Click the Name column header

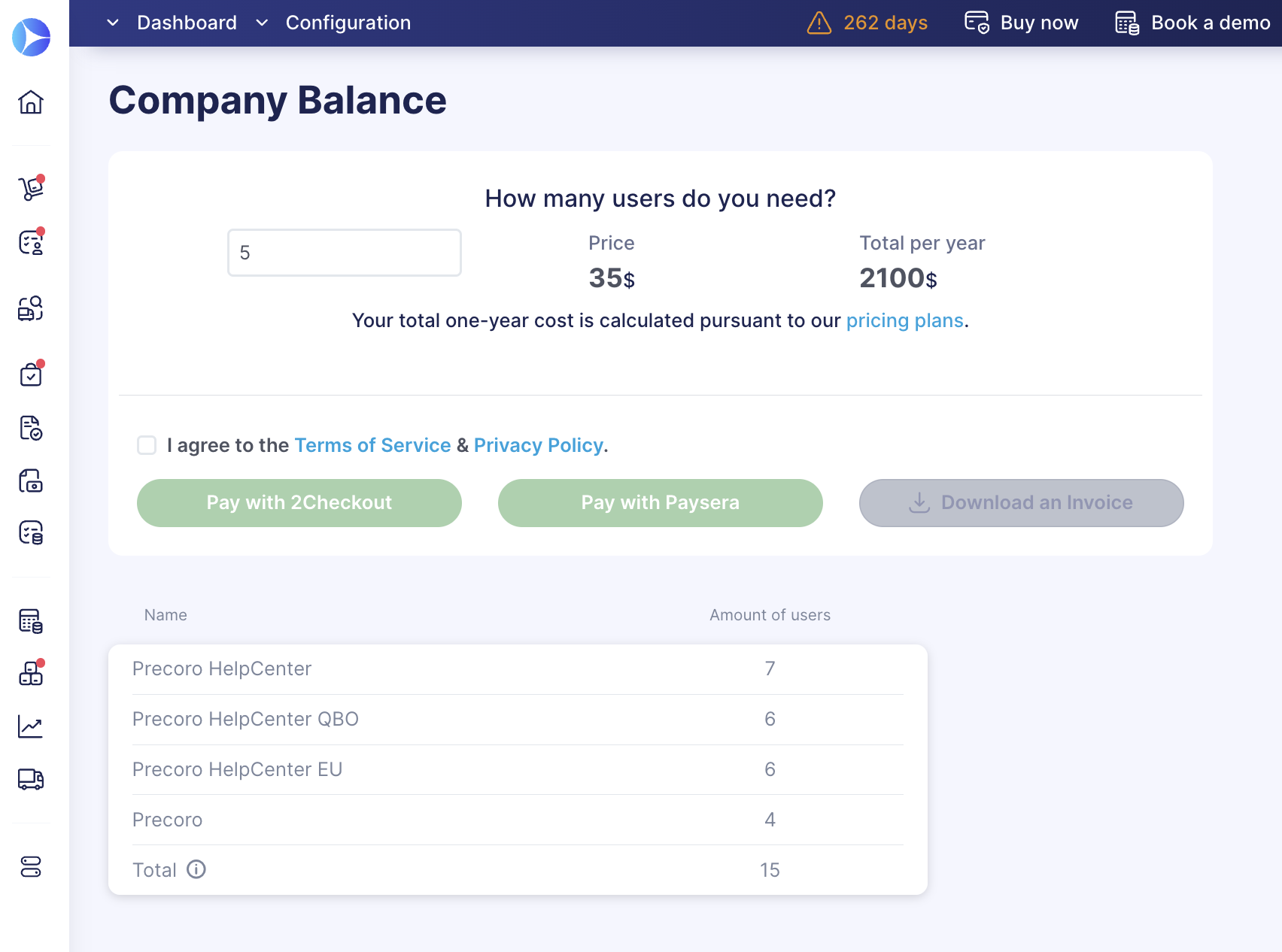(166, 615)
